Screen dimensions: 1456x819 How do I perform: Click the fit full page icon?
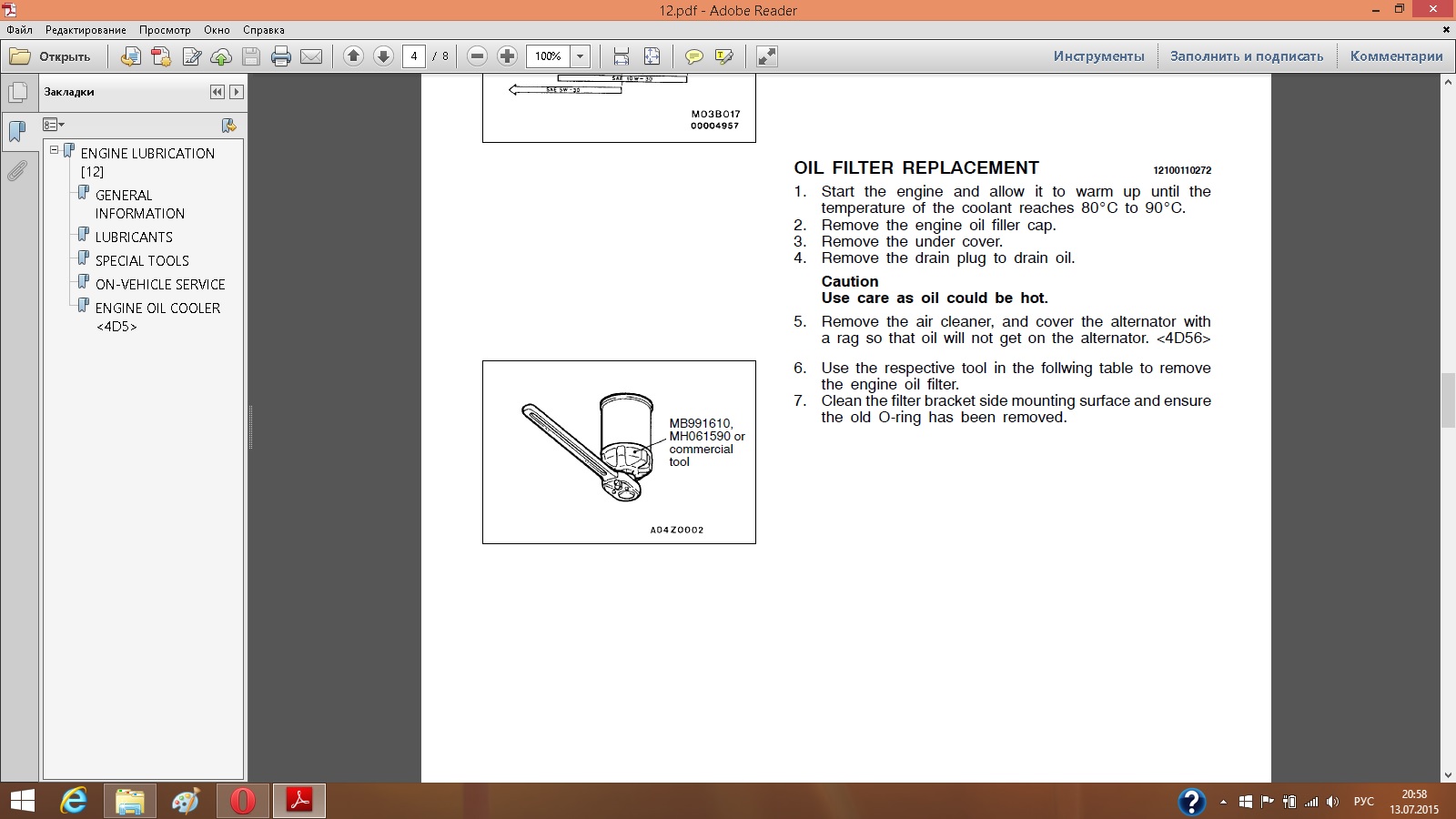click(x=652, y=56)
